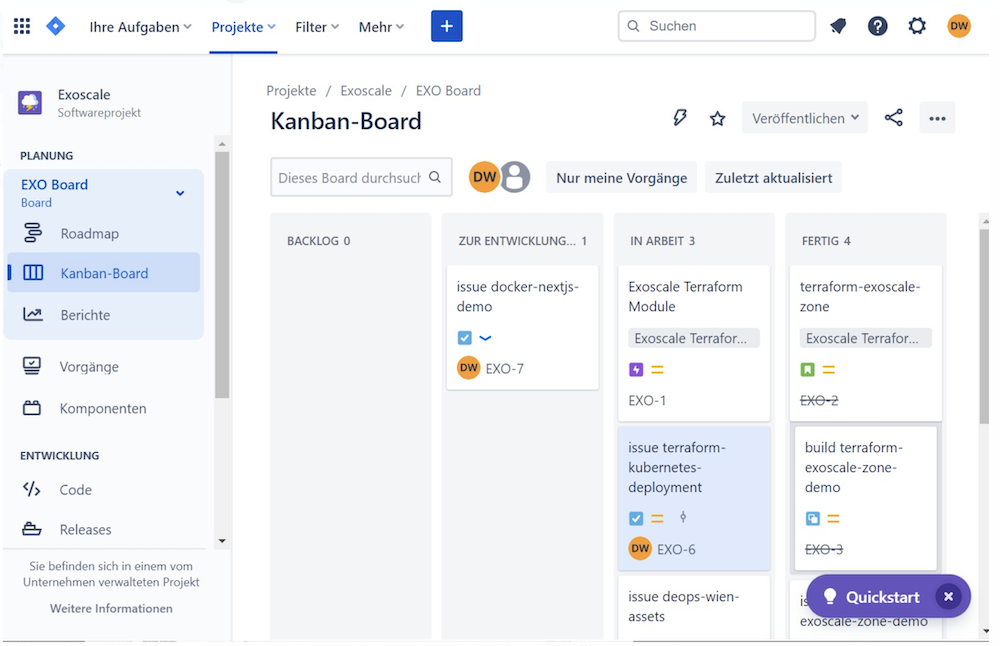Viewport: 1000px width, 646px height.
Task: Click the task checkbox icon on EXO-6
Action: click(x=636, y=518)
